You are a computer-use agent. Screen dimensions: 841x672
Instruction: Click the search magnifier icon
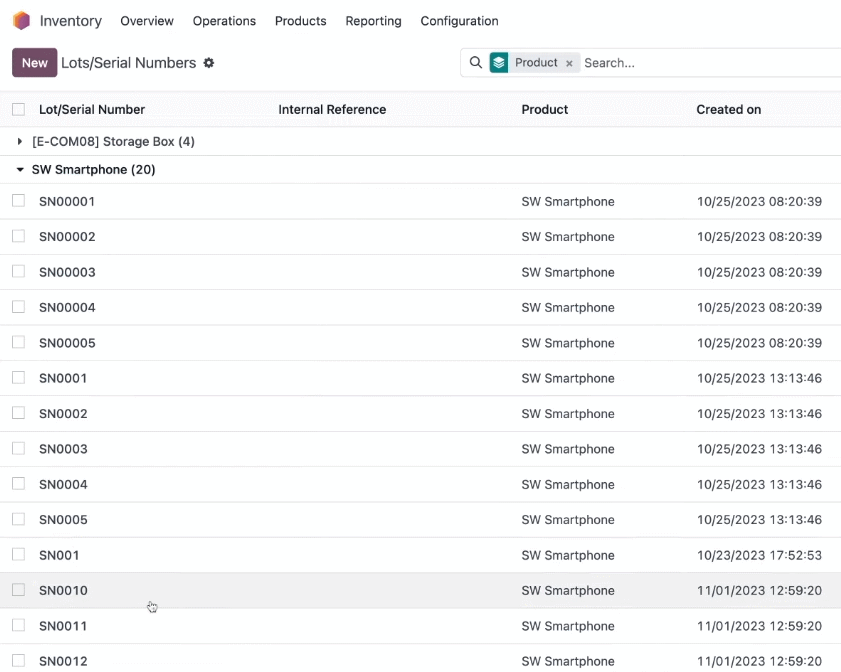(x=475, y=63)
